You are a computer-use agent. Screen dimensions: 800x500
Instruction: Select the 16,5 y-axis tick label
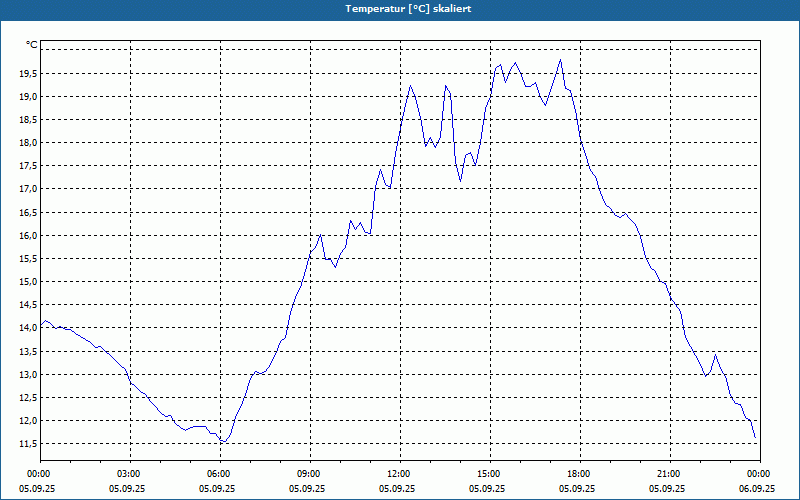[28, 212]
